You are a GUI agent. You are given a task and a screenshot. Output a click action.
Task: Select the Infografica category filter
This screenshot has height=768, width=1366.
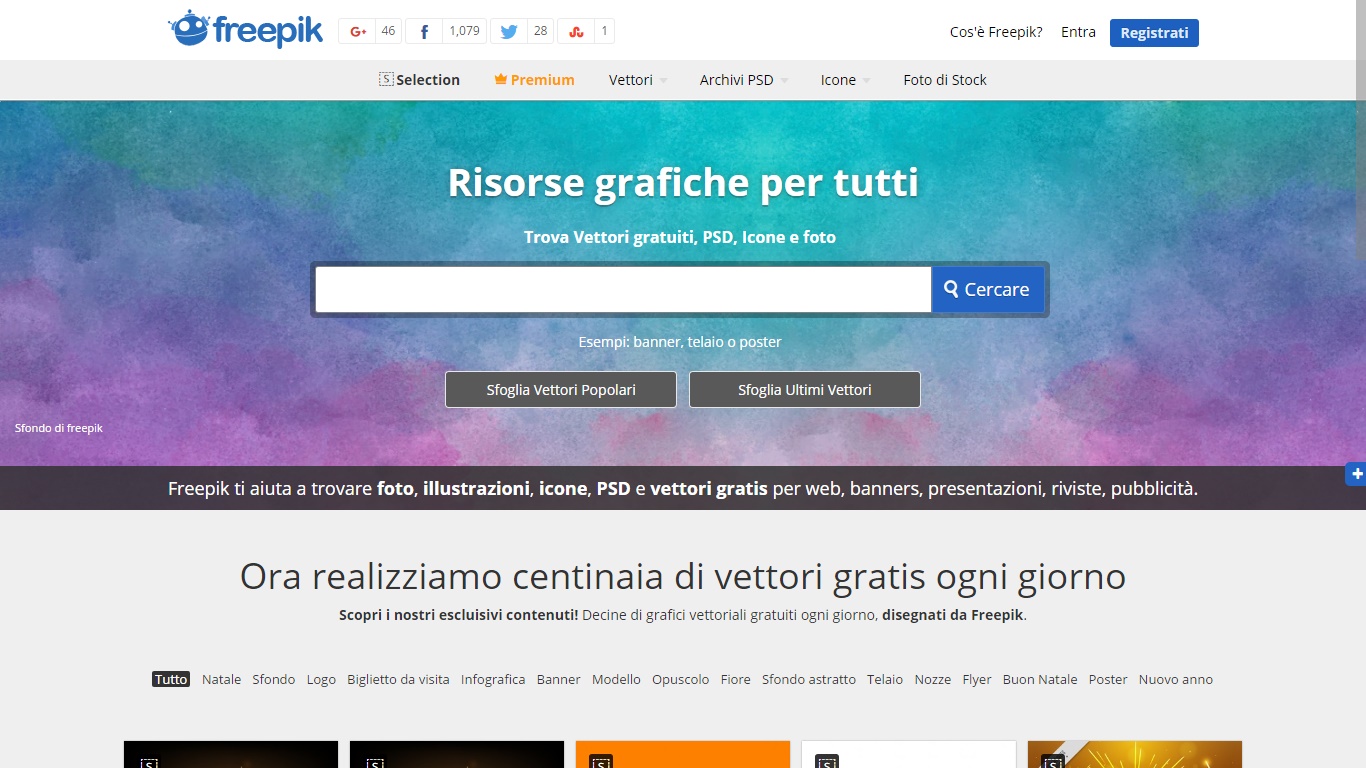click(x=493, y=679)
